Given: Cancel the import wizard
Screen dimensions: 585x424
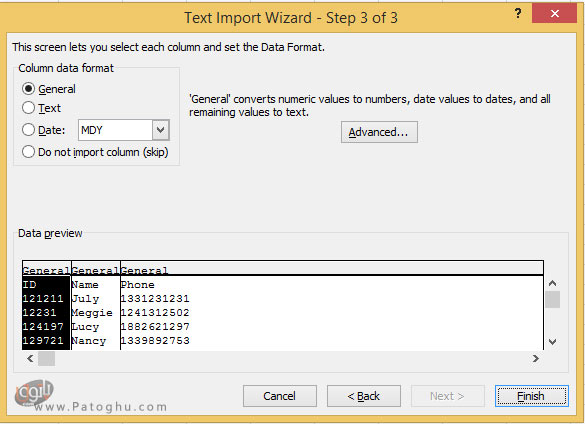Looking at the screenshot, I should [280, 396].
